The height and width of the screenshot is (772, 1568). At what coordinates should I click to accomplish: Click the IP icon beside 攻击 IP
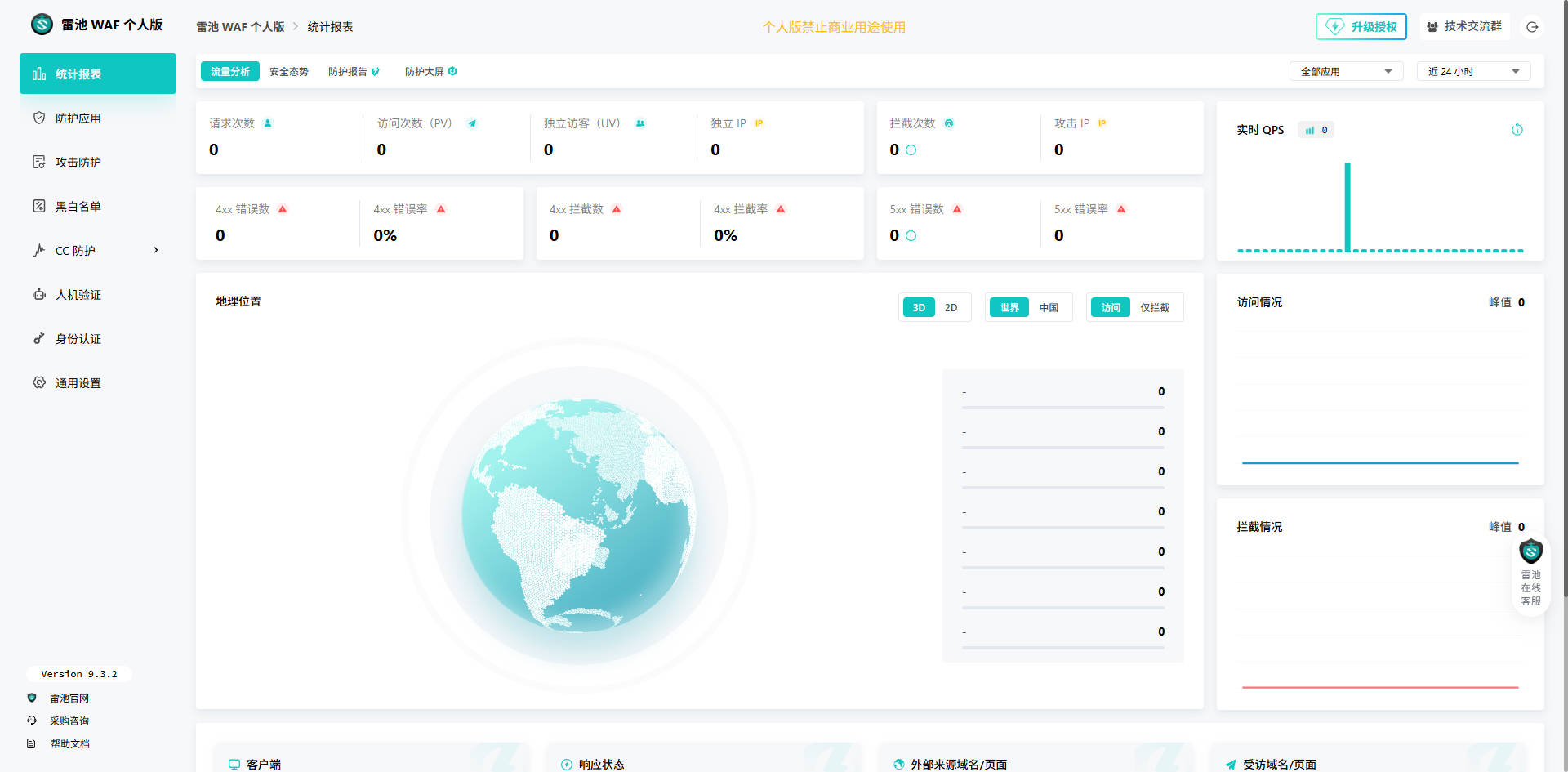pos(1102,123)
